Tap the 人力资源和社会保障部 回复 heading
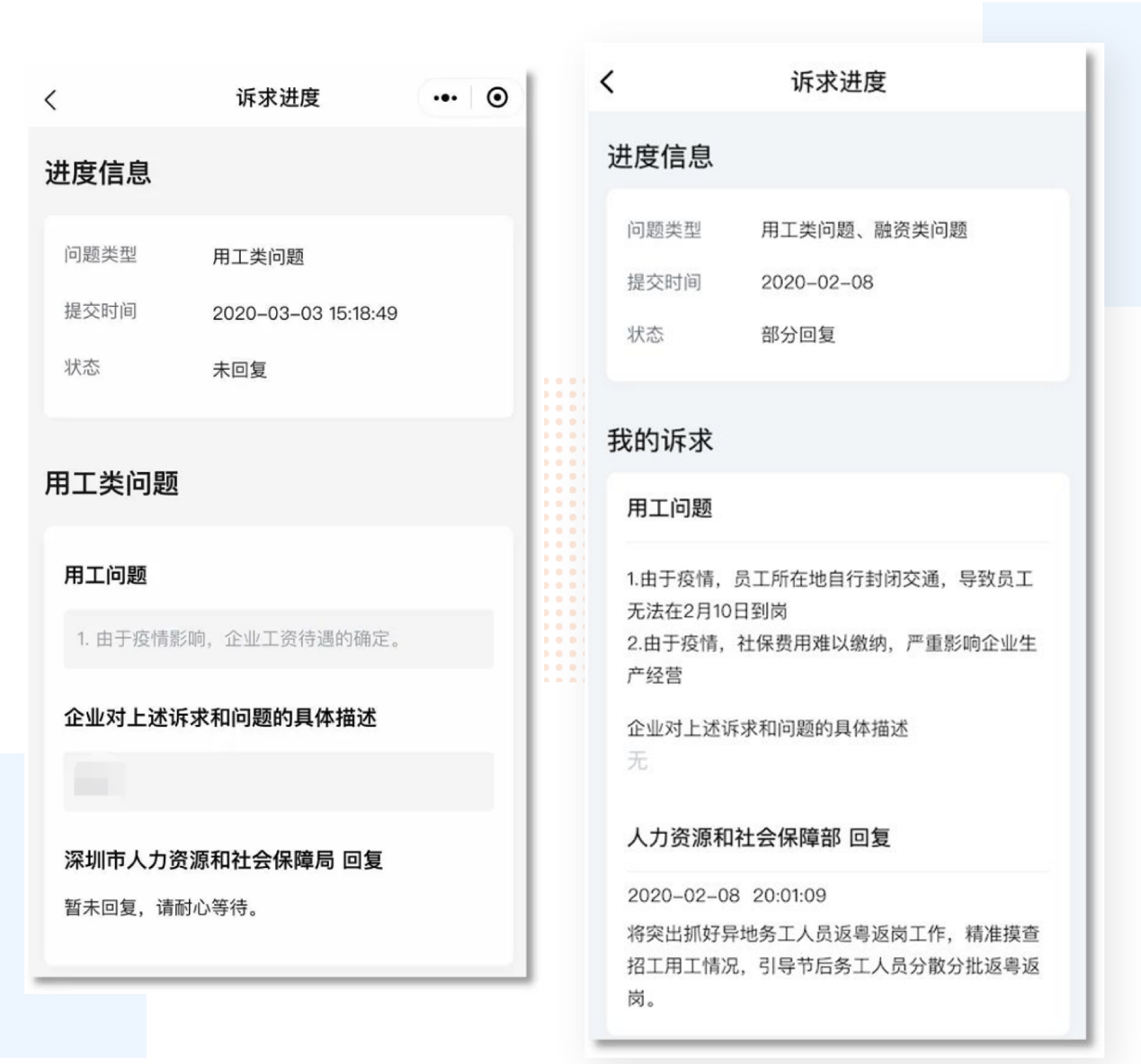The image size is (1141, 1064). (758, 837)
